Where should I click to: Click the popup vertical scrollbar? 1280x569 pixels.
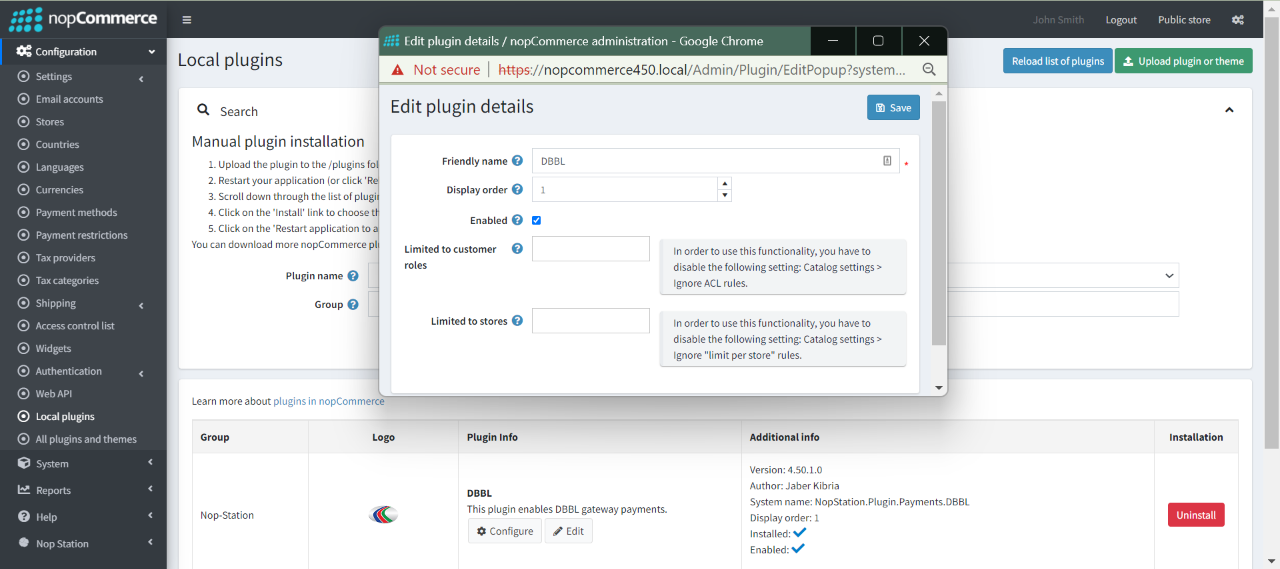pos(938,223)
